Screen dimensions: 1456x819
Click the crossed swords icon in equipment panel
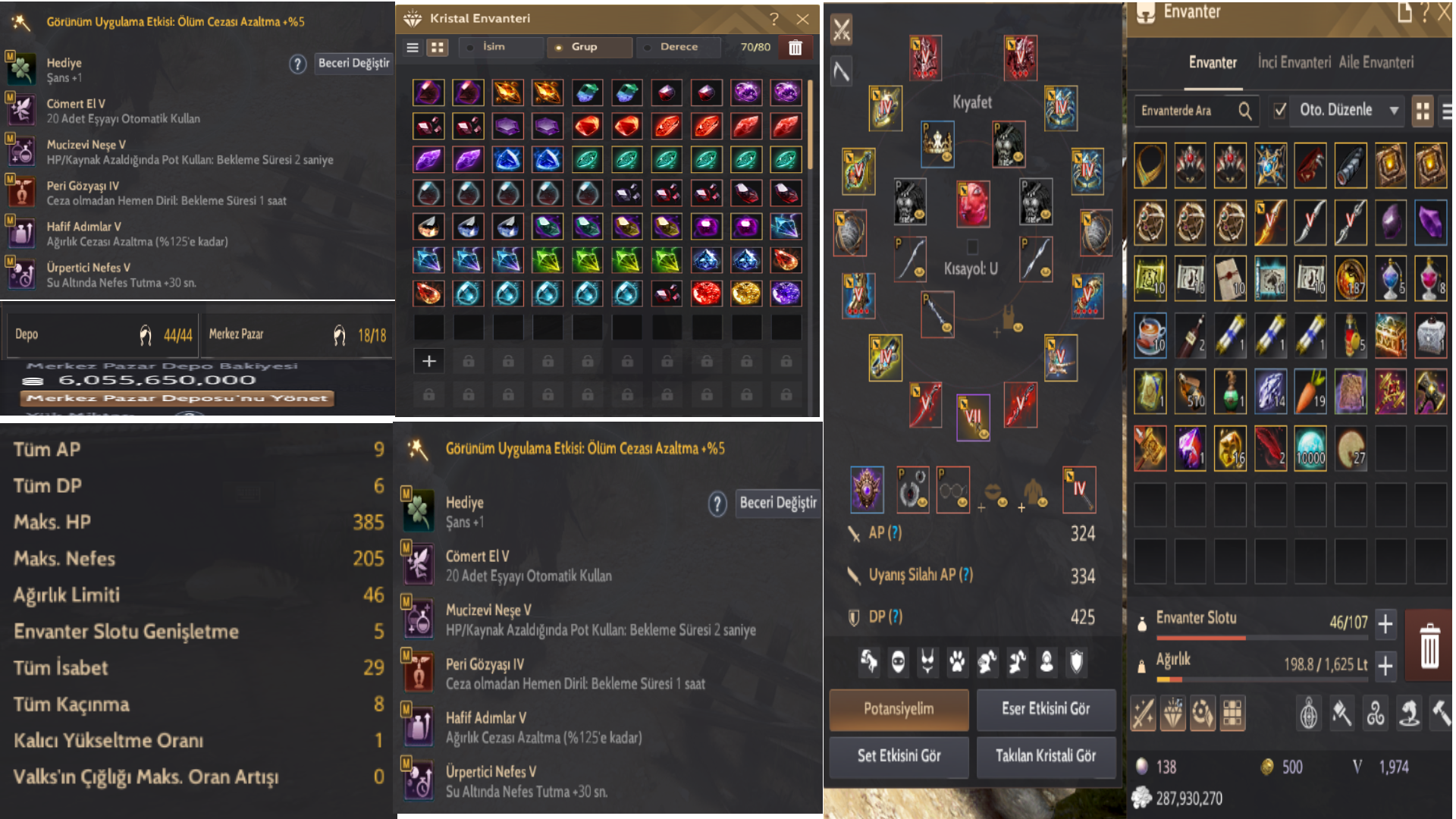point(842,30)
